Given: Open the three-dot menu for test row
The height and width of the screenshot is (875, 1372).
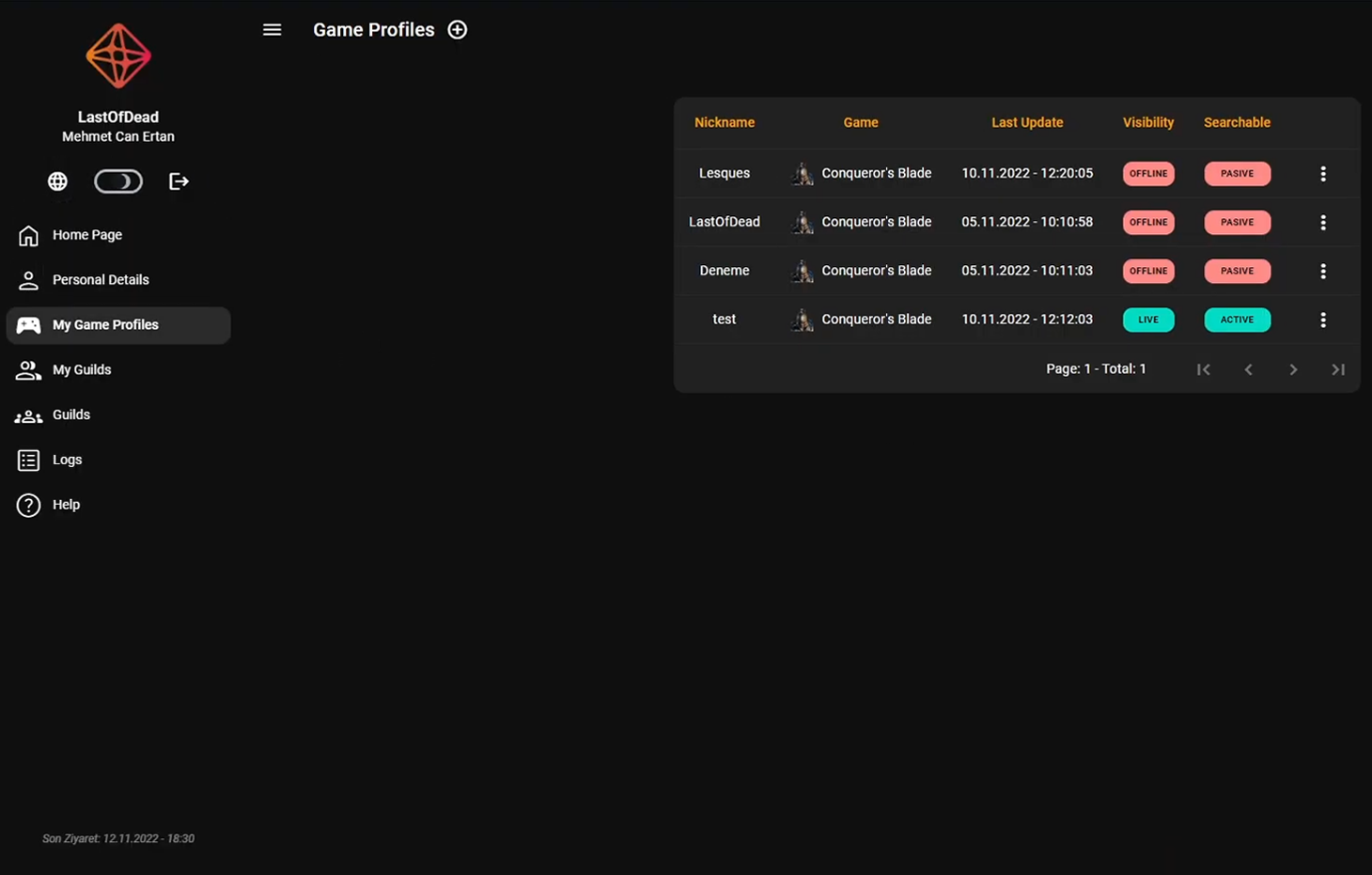Looking at the screenshot, I should (x=1323, y=320).
